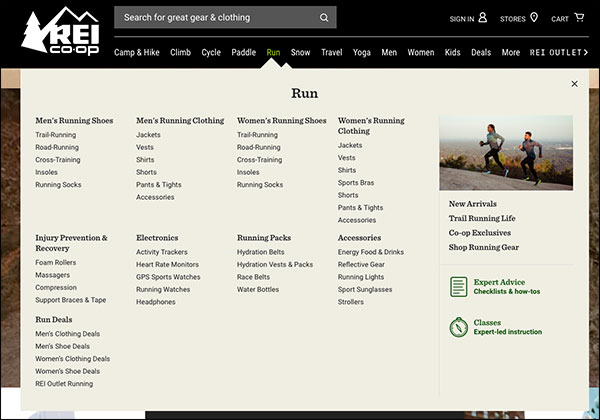Open the Climb menu
This screenshot has height=420, width=600.
pyautogui.click(x=180, y=52)
